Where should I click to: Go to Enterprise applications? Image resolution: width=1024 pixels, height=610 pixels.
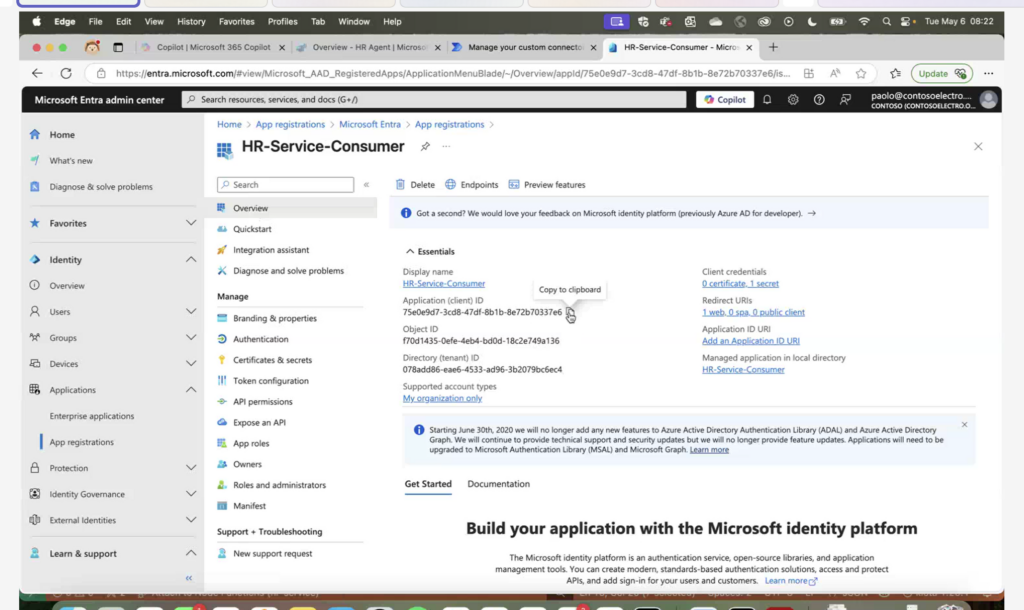point(91,416)
